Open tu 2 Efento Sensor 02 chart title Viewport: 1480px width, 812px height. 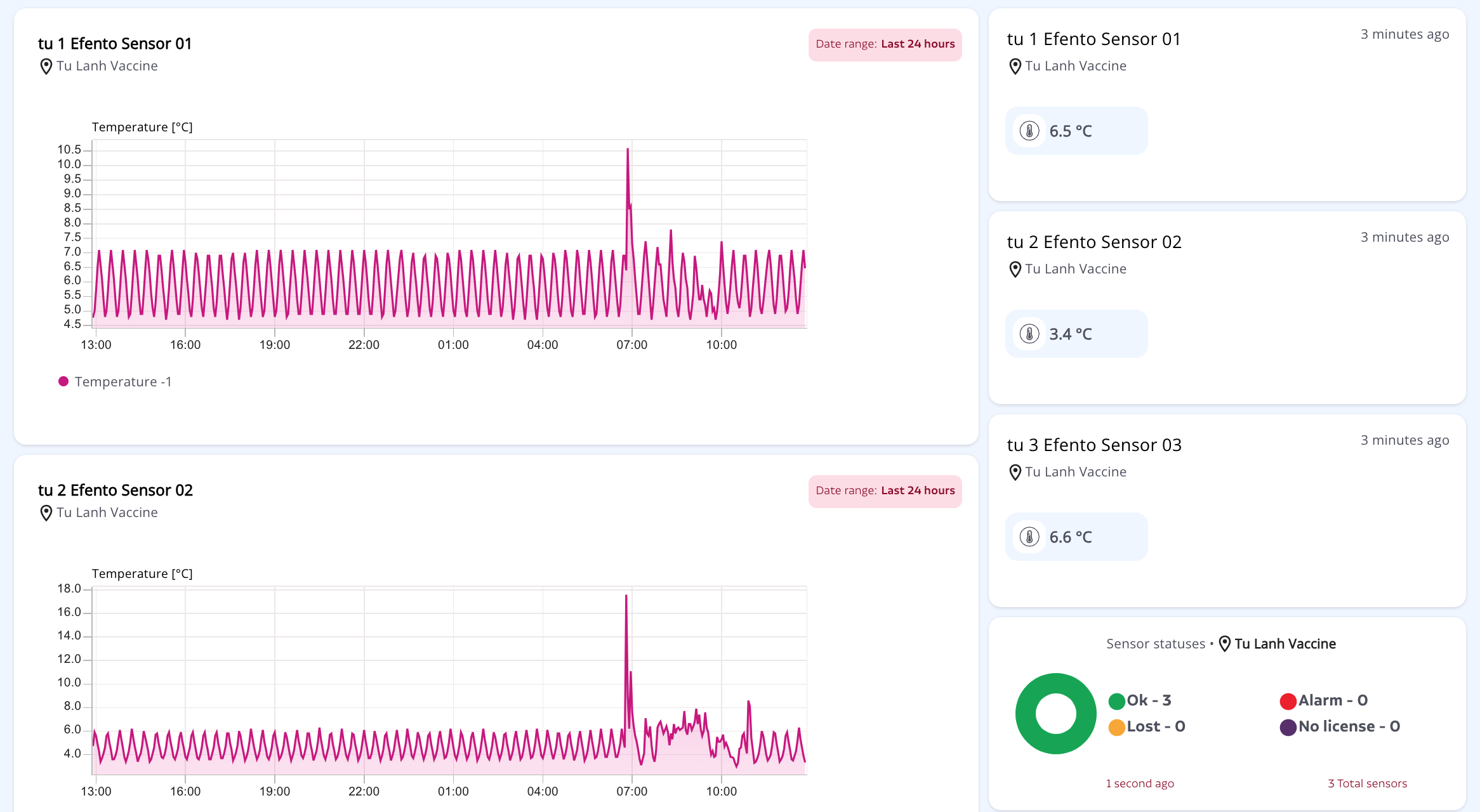pos(115,490)
